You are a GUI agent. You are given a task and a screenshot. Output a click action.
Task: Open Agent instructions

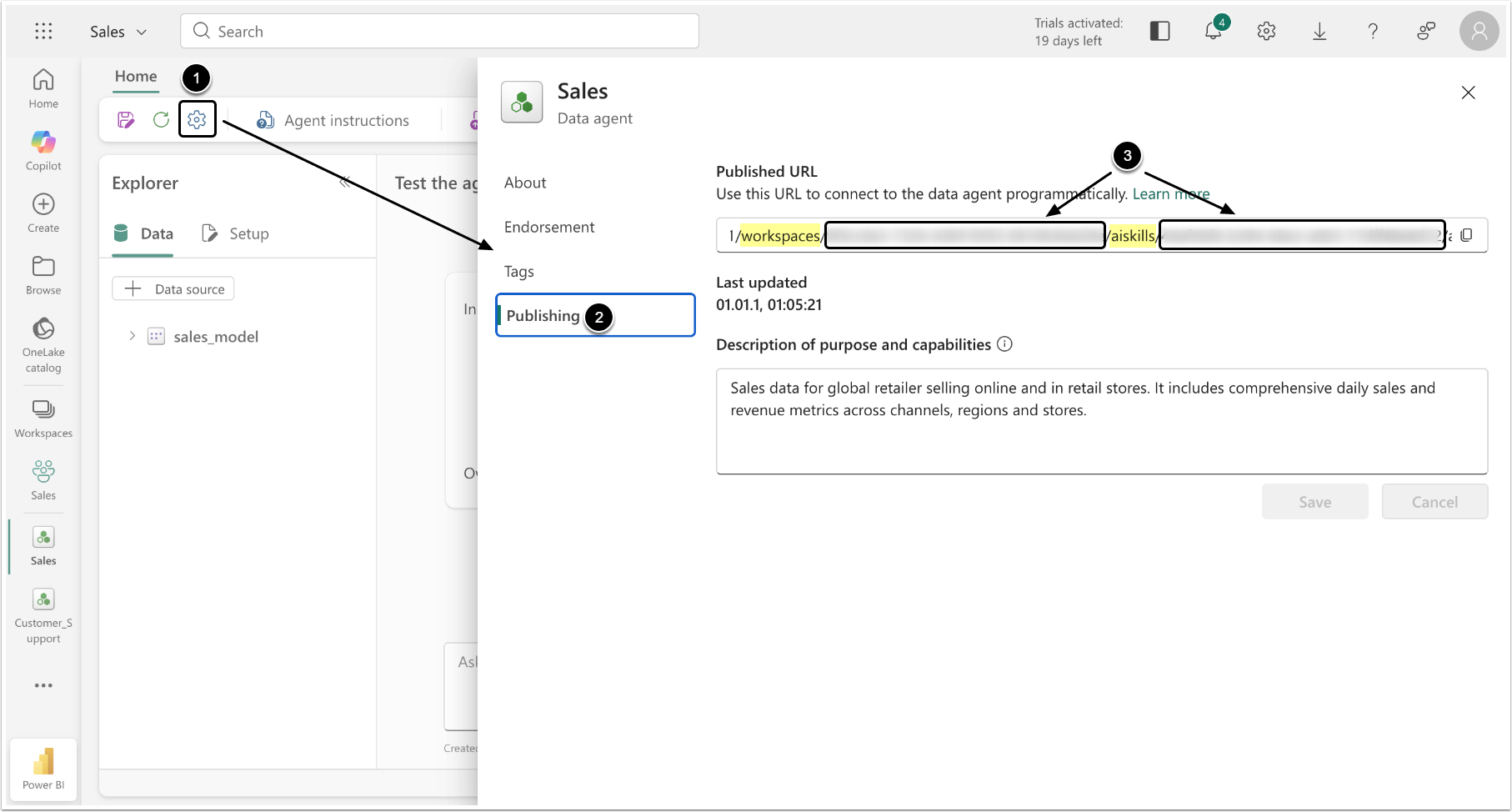click(333, 121)
